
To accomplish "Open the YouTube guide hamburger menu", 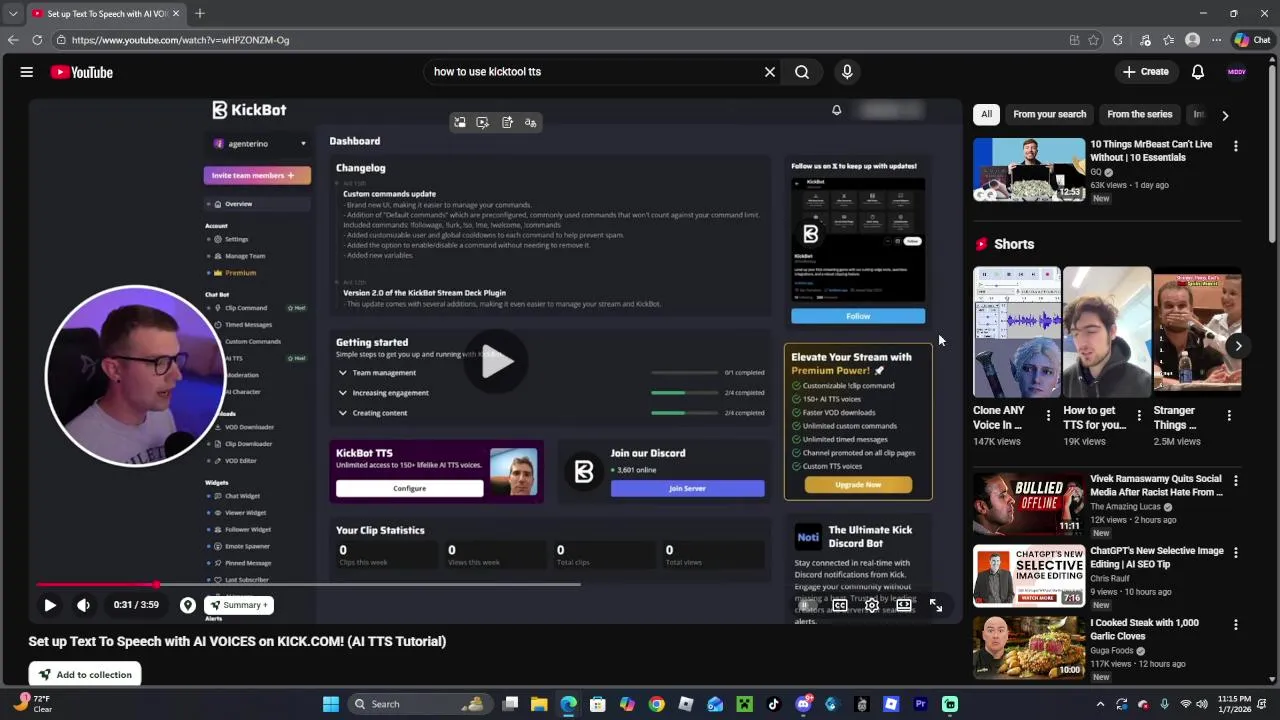I will click(x=27, y=72).
